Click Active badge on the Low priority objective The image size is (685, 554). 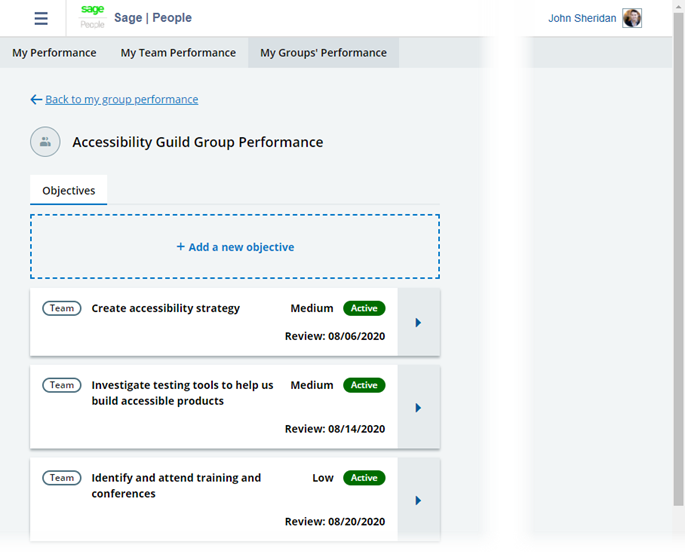pos(364,478)
